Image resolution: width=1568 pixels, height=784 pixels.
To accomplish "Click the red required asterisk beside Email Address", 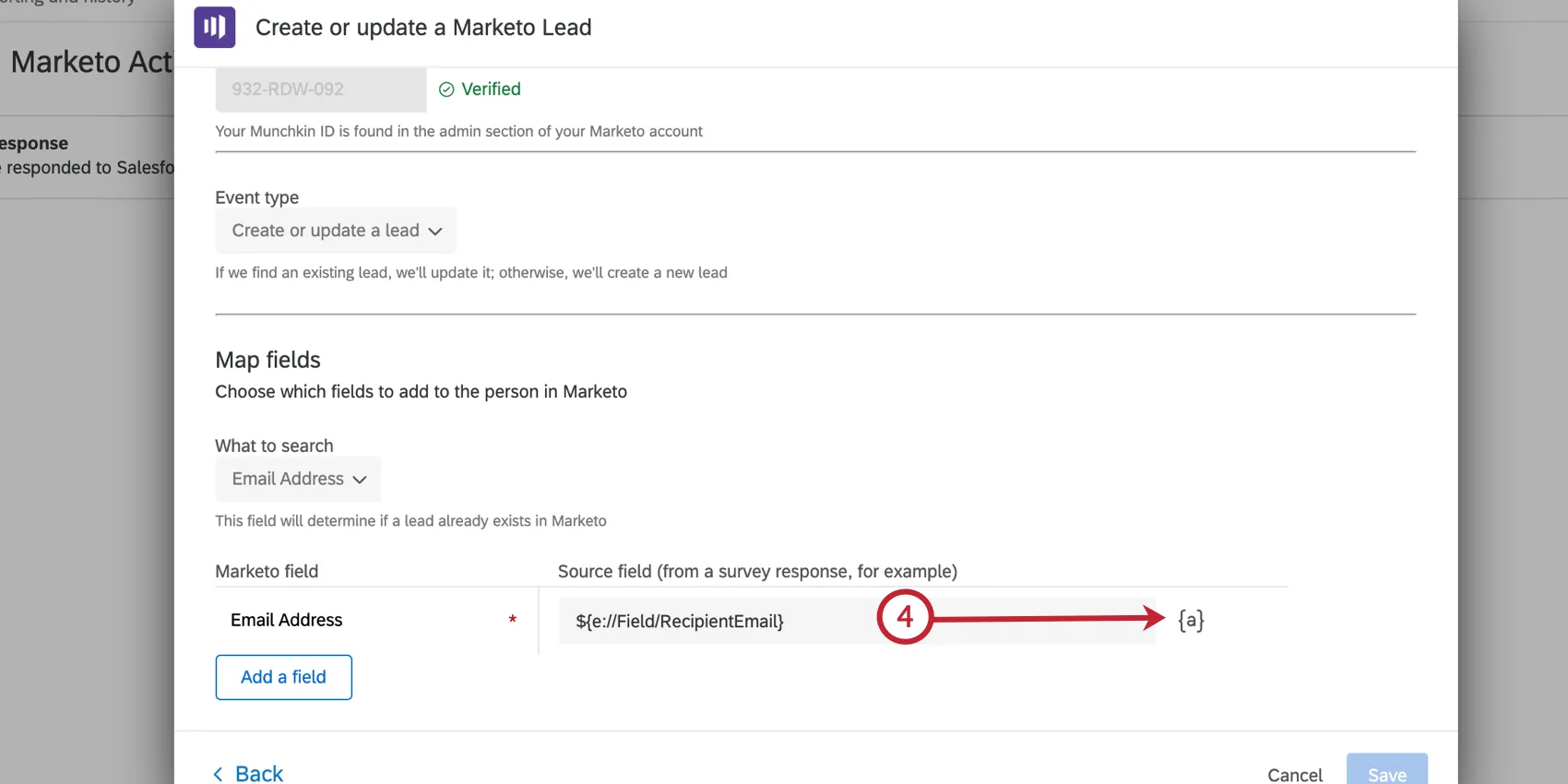I will pos(513,621).
